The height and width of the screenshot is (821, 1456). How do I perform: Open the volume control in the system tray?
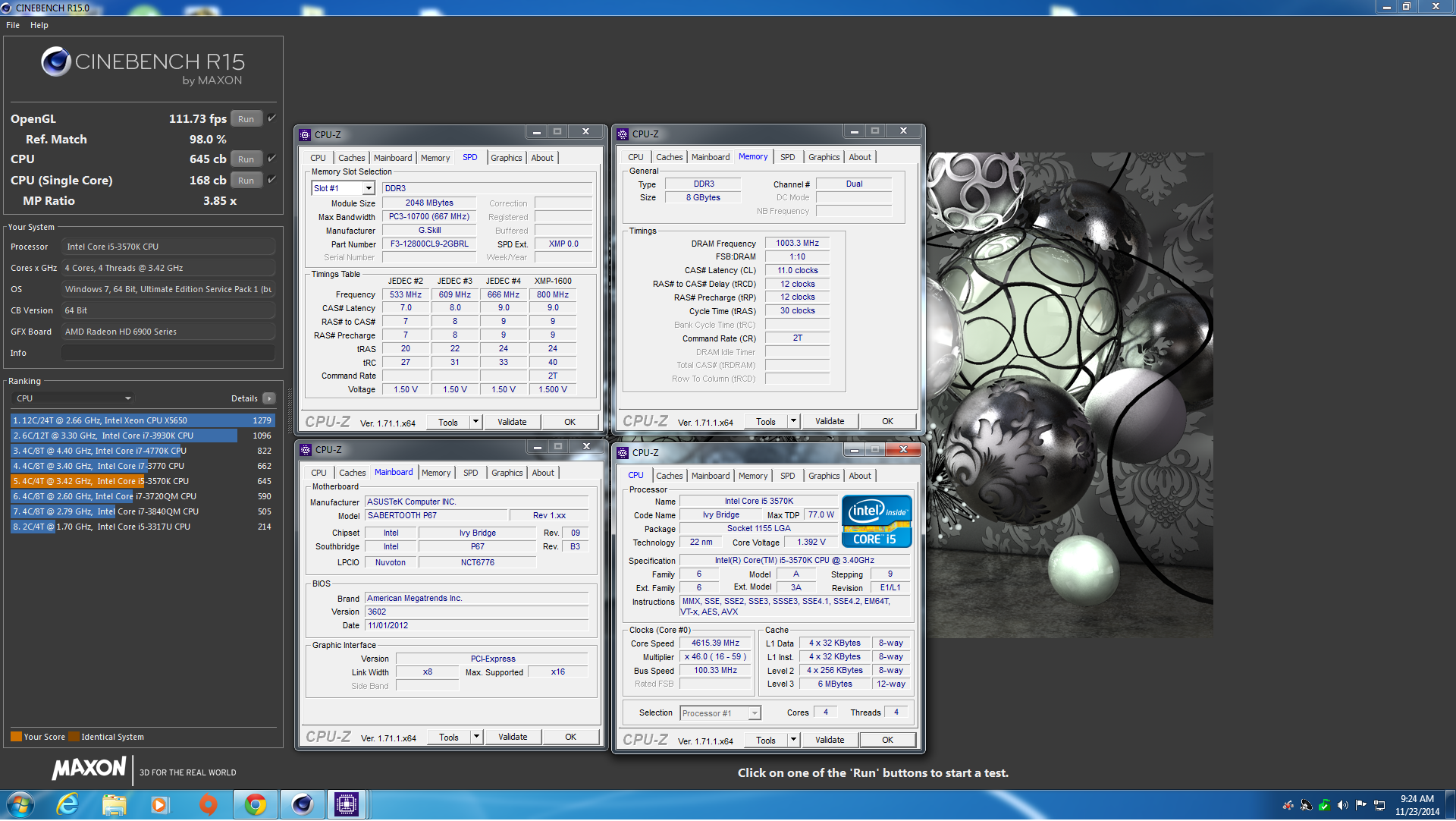(x=1342, y=805)
